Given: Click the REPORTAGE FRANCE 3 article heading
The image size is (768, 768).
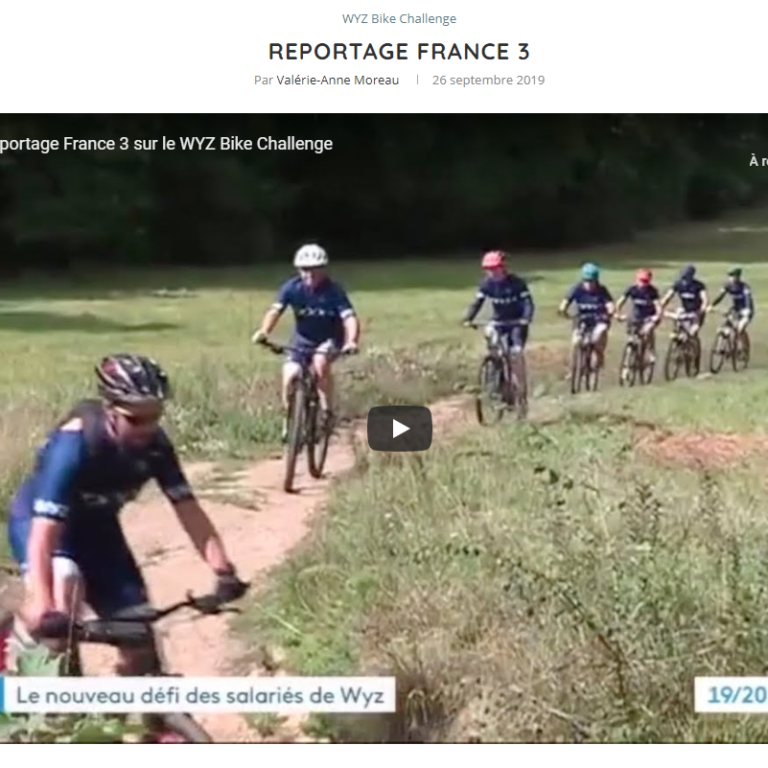Looking at the screenshot, I should click(x=399, y=52).
